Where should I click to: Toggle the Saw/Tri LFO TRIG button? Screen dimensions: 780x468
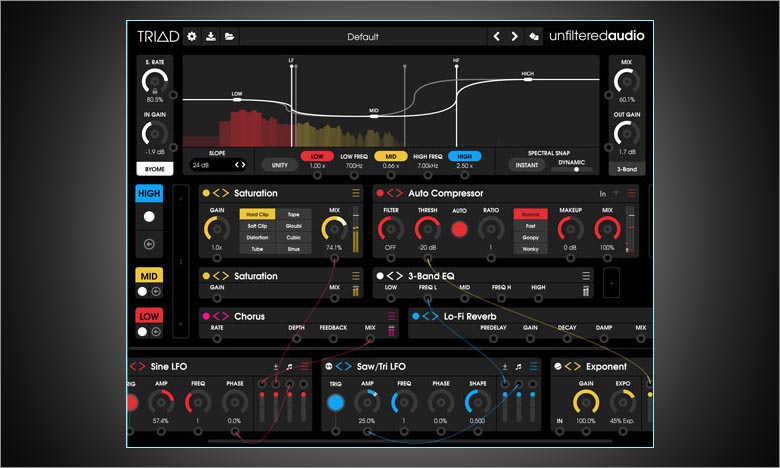335,402
